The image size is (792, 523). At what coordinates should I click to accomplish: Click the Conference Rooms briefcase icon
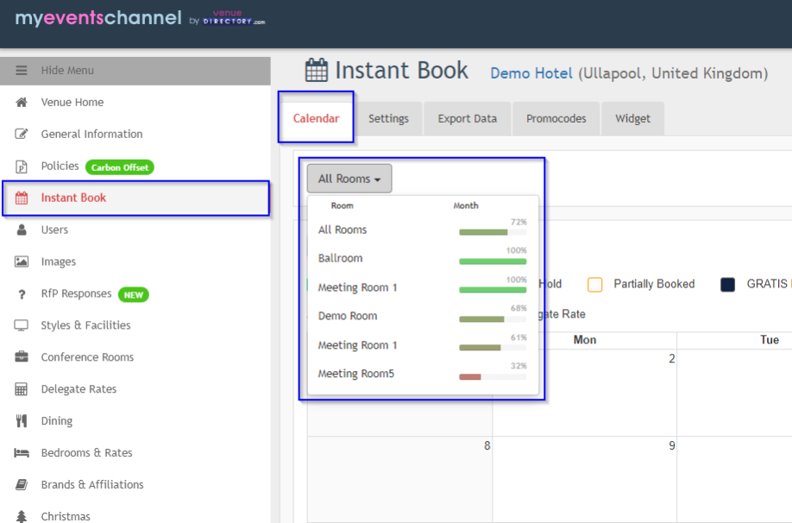pos(21,357)
